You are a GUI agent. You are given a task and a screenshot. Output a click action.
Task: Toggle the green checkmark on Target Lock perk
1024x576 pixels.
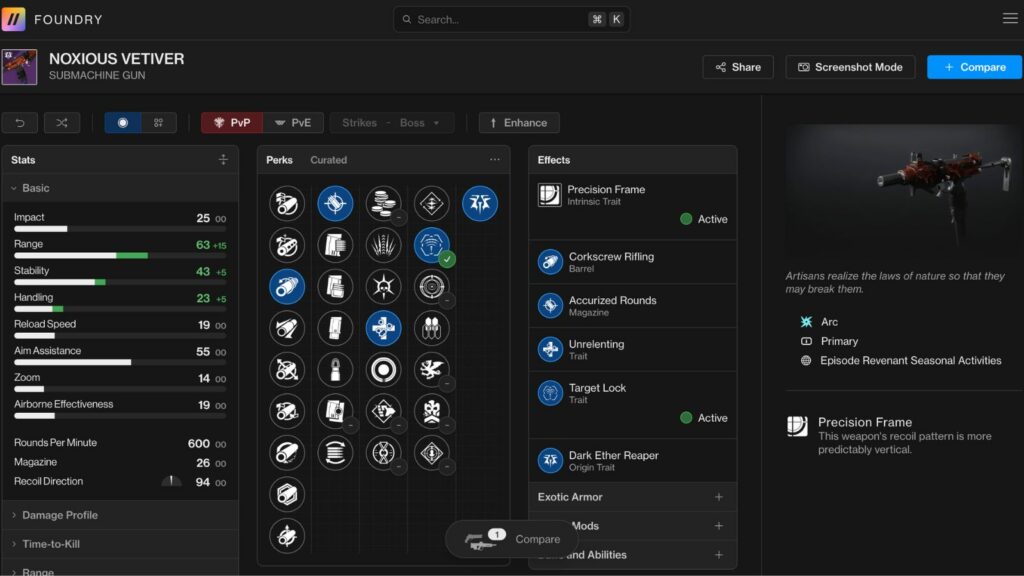tap(447, 259)
